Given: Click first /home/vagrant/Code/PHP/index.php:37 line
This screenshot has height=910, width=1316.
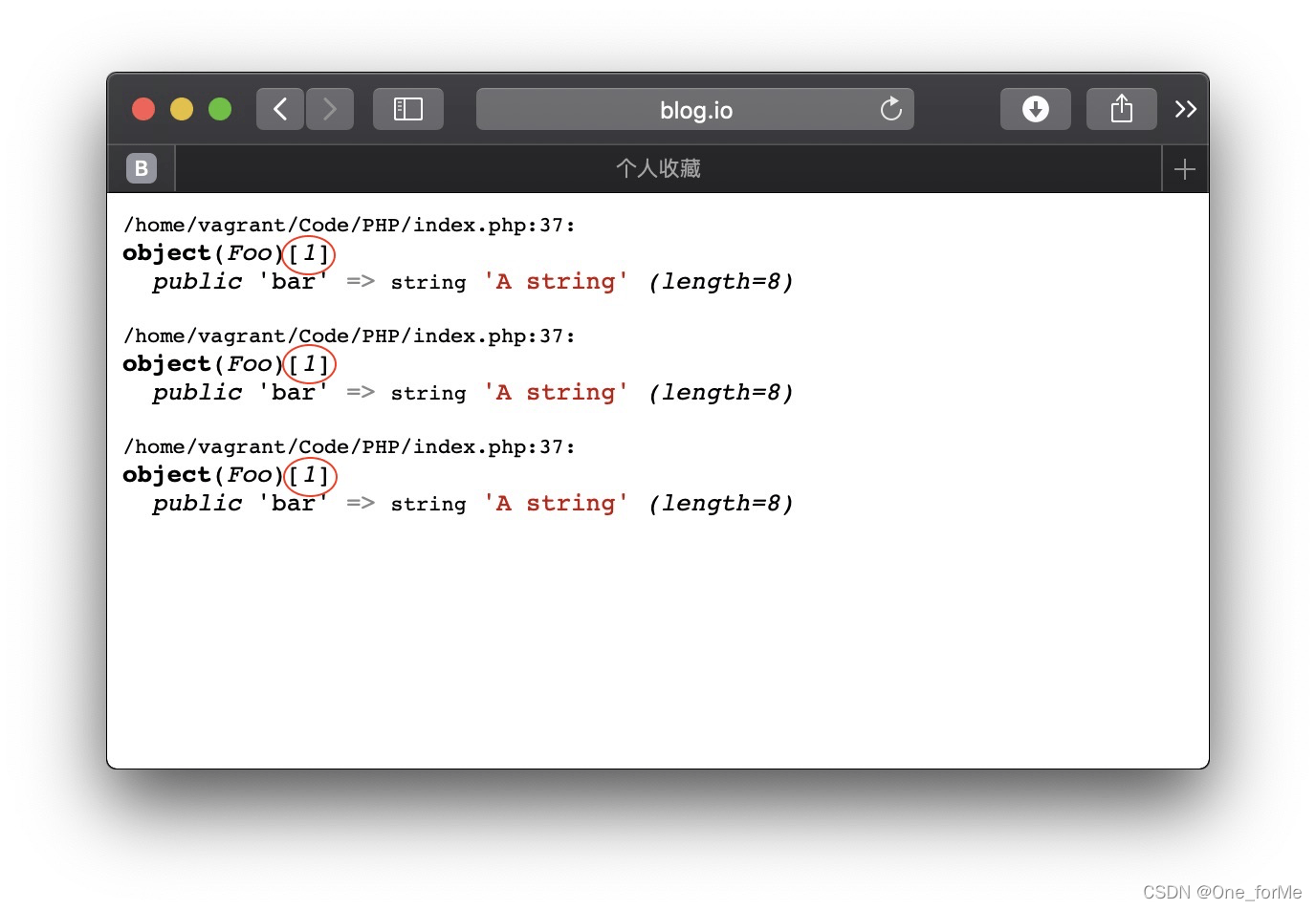Looking at the screenshot, I should (349, 226).
